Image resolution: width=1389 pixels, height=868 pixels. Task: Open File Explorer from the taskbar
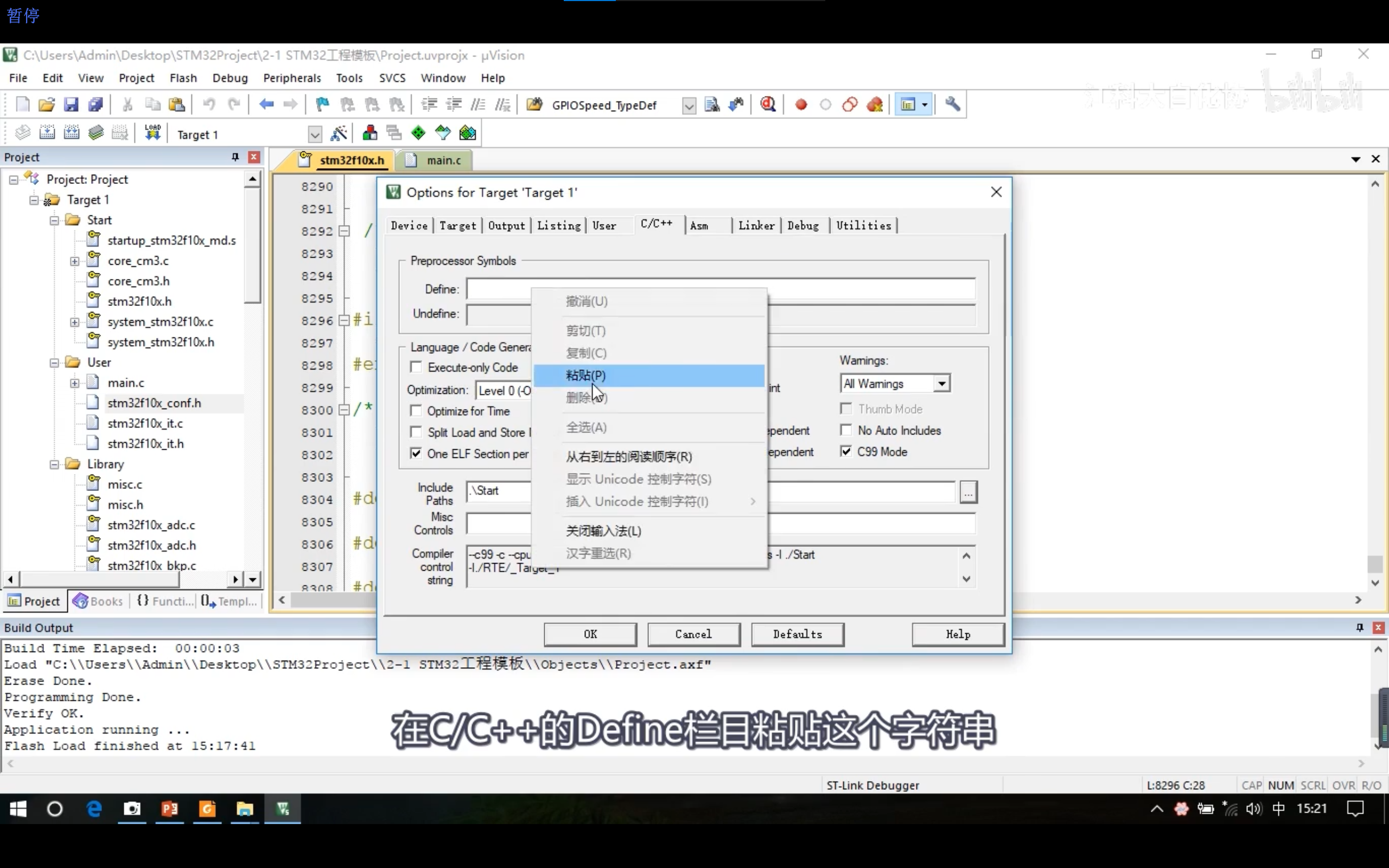click(245, 809)
